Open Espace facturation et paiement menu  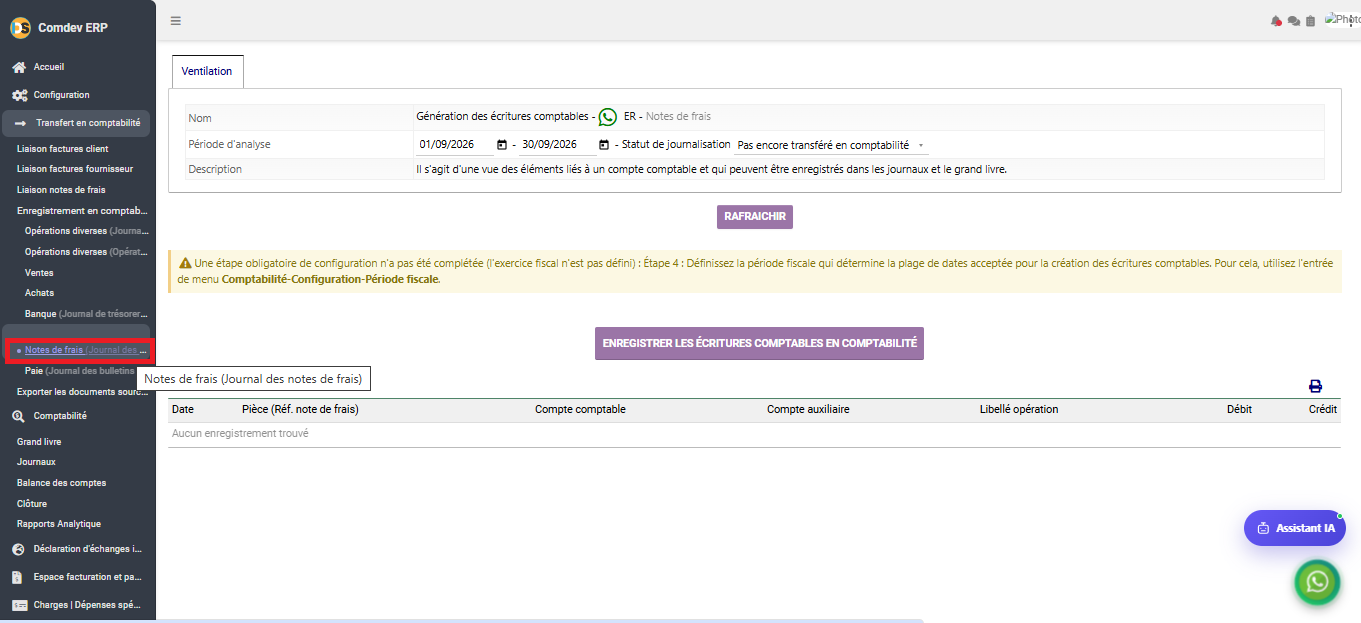click(x=88, y=577)
